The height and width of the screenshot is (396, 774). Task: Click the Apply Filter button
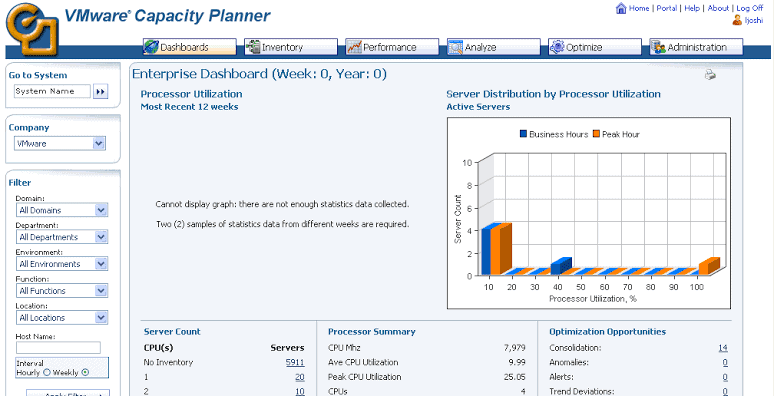tap(68, 394)
